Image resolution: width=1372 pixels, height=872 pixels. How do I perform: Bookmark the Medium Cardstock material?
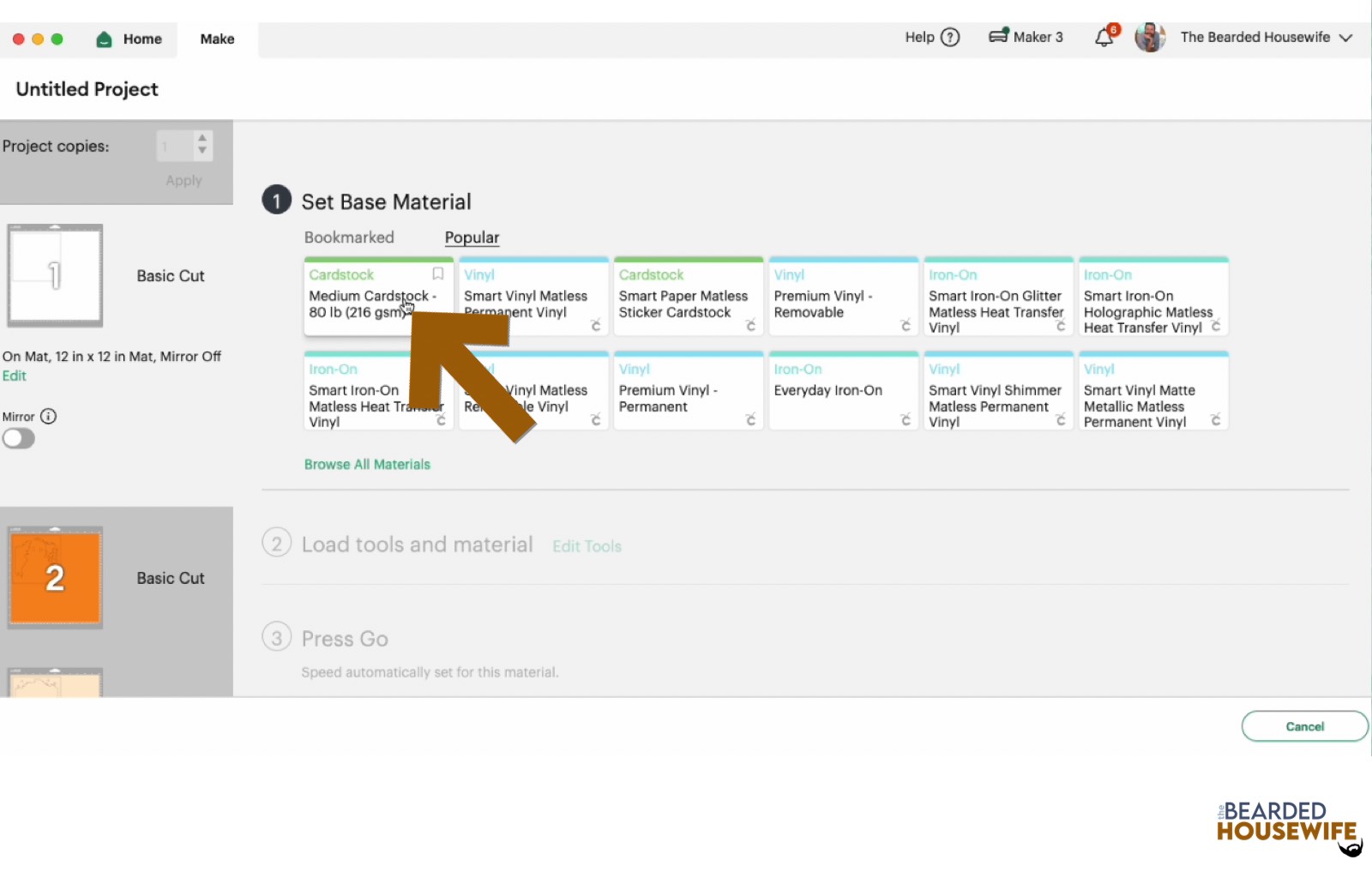438,274
